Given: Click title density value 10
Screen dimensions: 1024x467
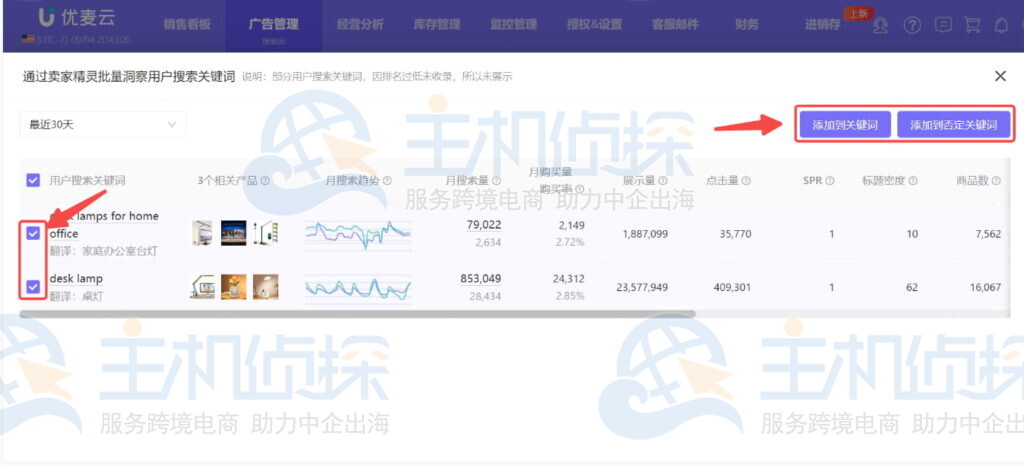Looking at the screenshot, I should pyautogui.click(x=912, y=233).
